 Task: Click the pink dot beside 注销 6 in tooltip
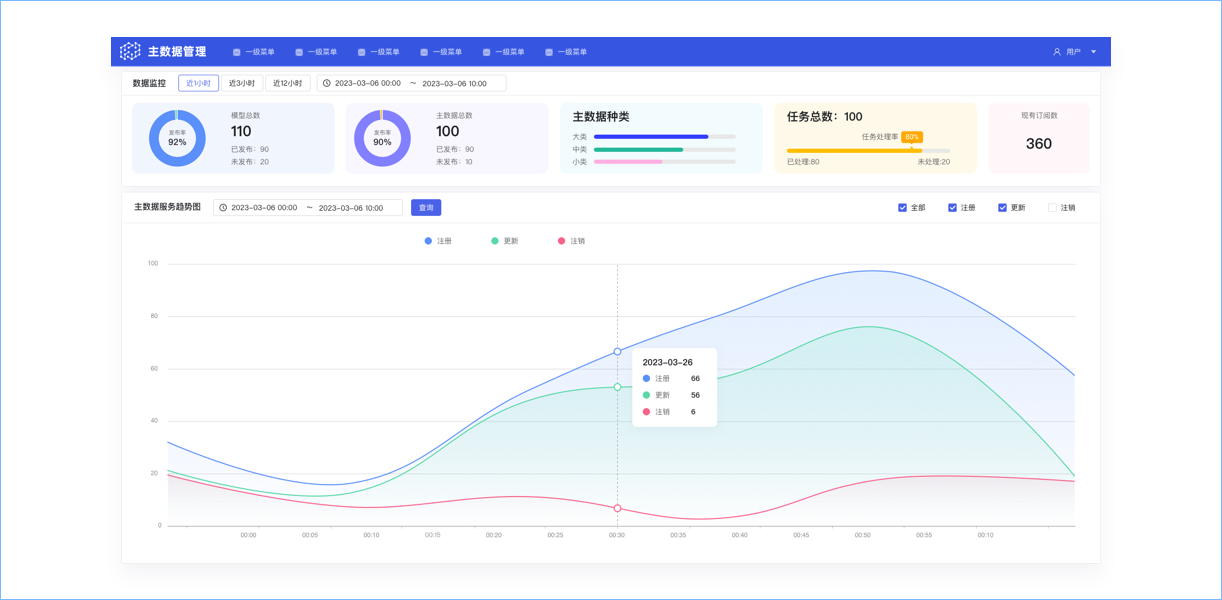[x=646, y=412]
